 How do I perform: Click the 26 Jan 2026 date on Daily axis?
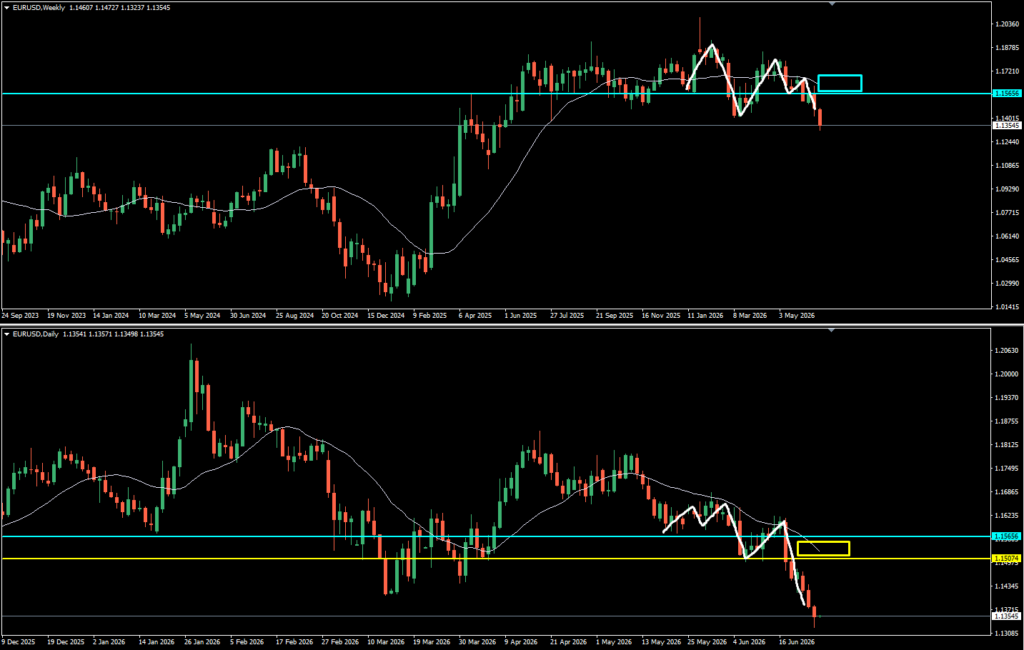pos(202,642)
